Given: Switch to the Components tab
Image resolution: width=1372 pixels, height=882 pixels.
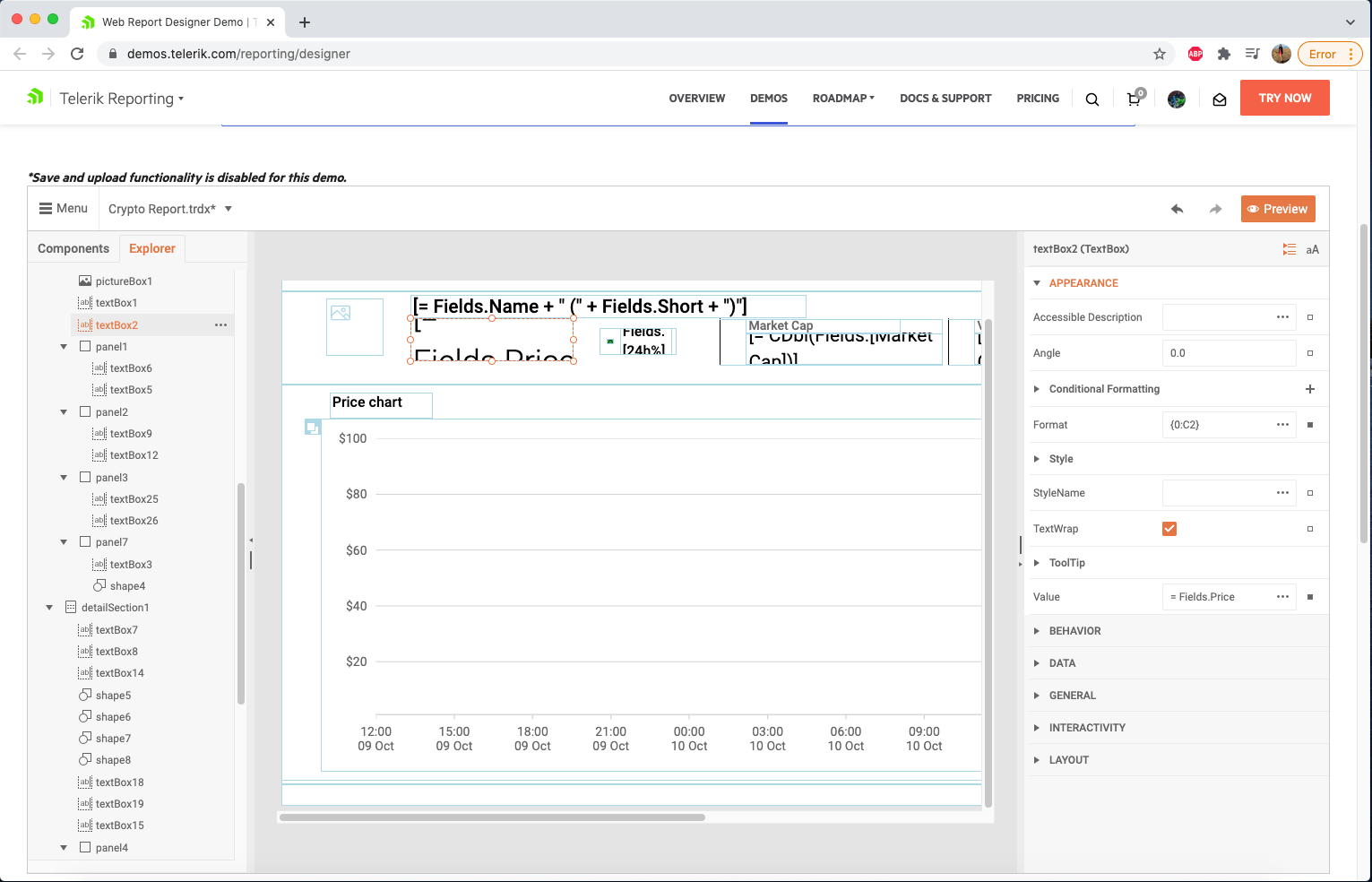Looking at the screenshot, I should point(73,248).
